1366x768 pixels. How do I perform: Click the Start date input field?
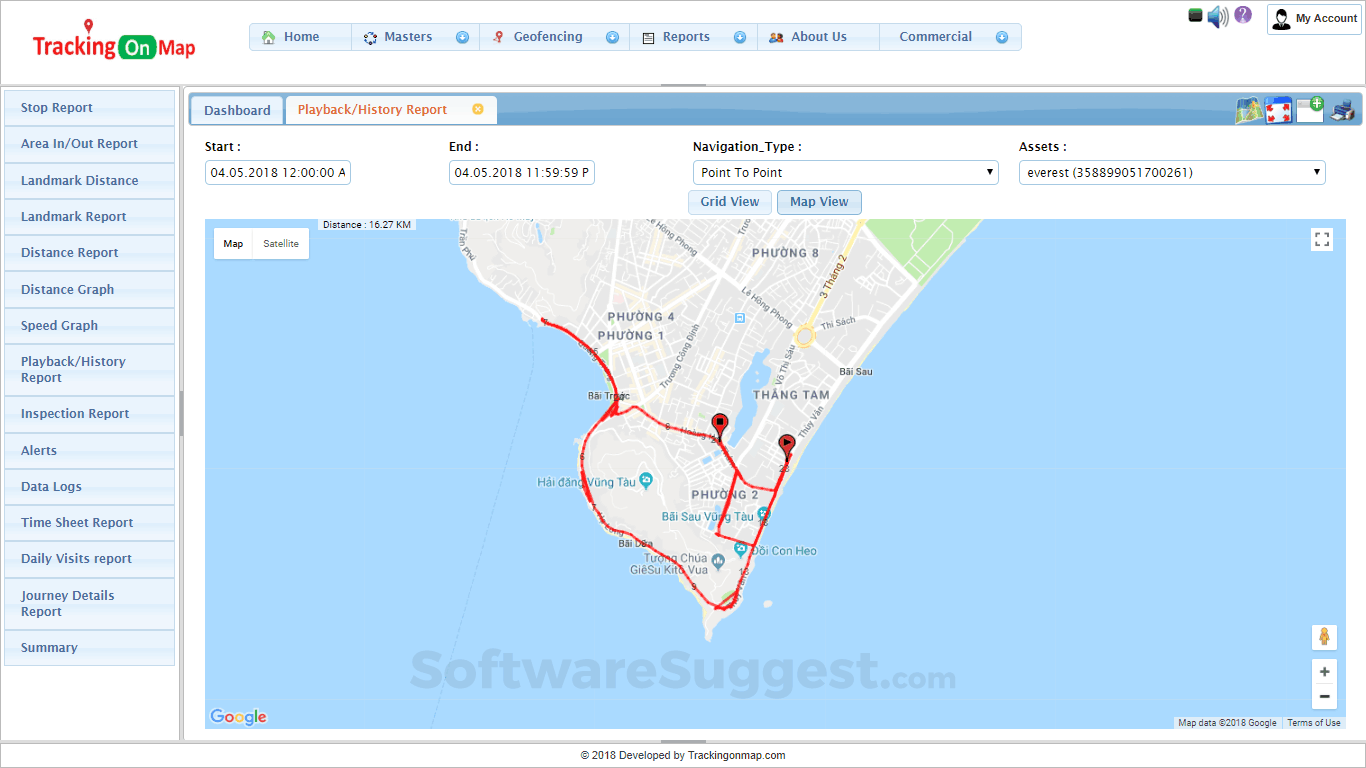(x=277, y=172)
